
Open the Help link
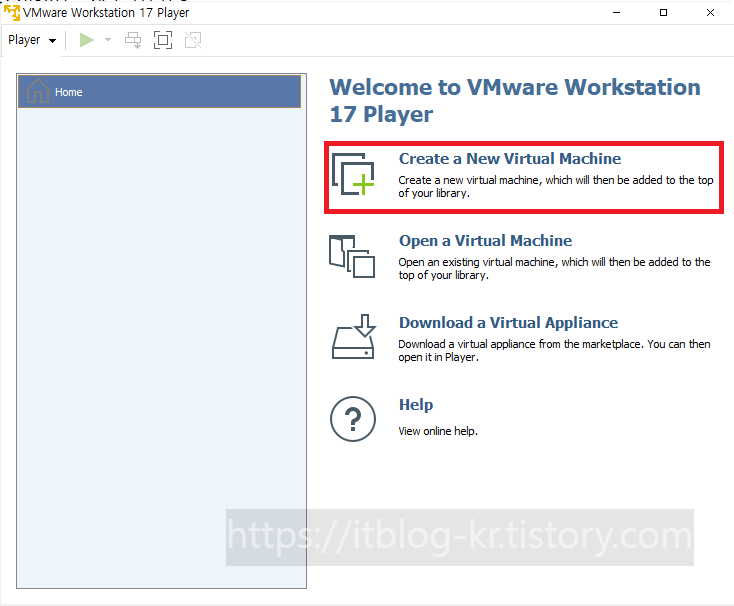416,405
